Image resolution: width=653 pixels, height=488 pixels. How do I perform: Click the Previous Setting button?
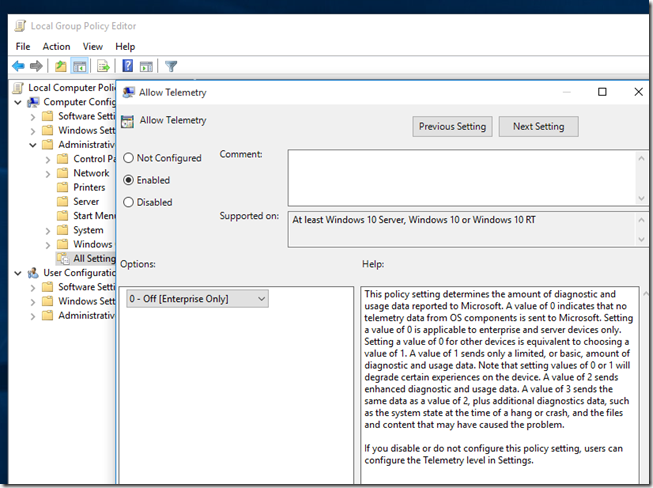click(452, 126)
